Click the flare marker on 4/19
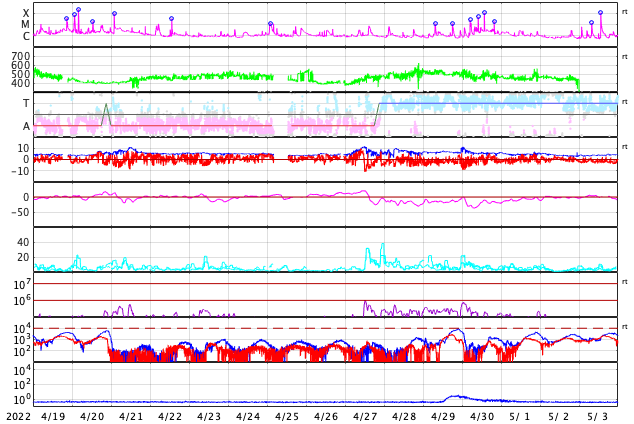This screenshot has width=634, height=424. (66, 19)
